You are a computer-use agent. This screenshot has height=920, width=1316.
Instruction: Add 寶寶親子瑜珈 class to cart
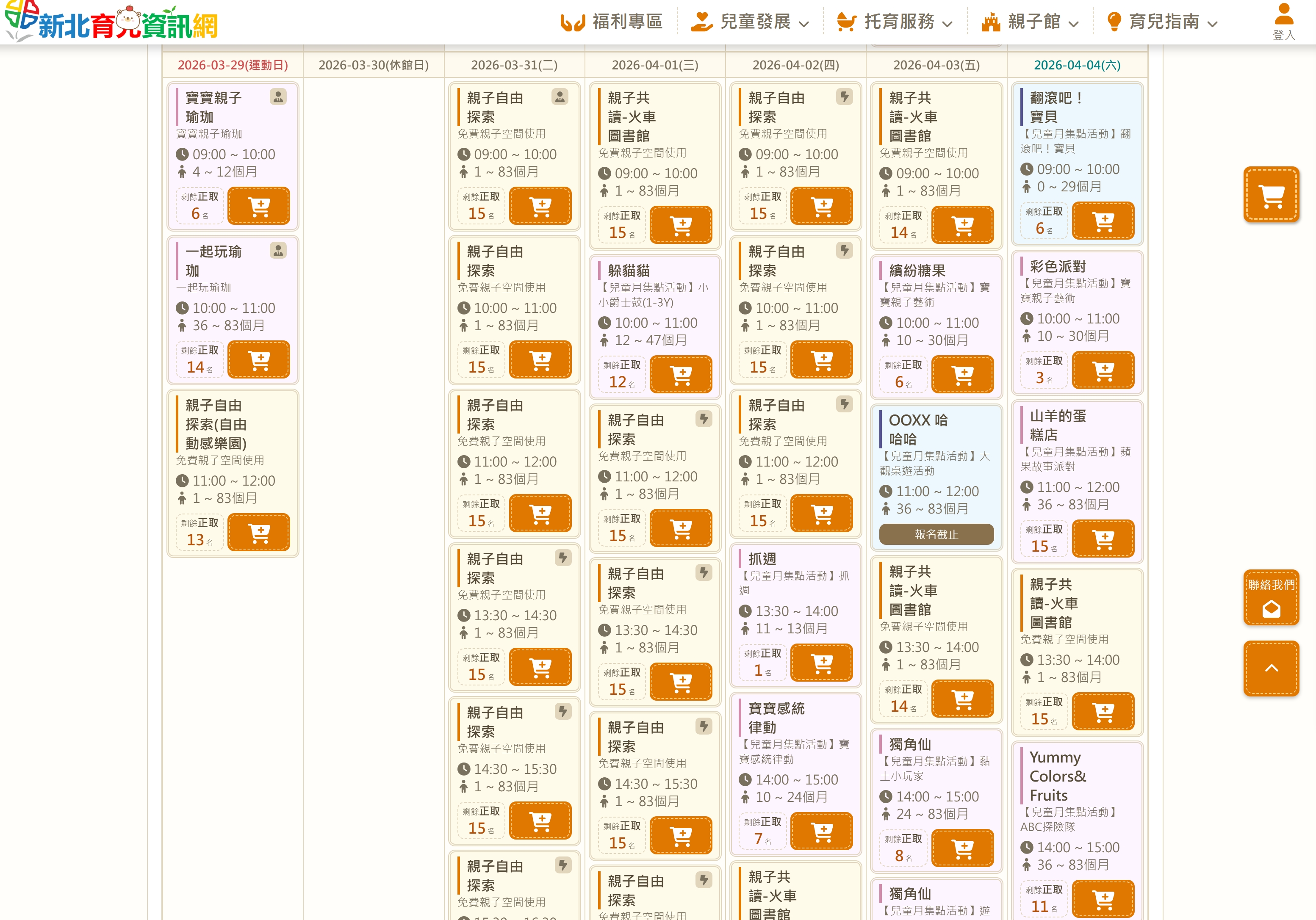click(258, 206)
